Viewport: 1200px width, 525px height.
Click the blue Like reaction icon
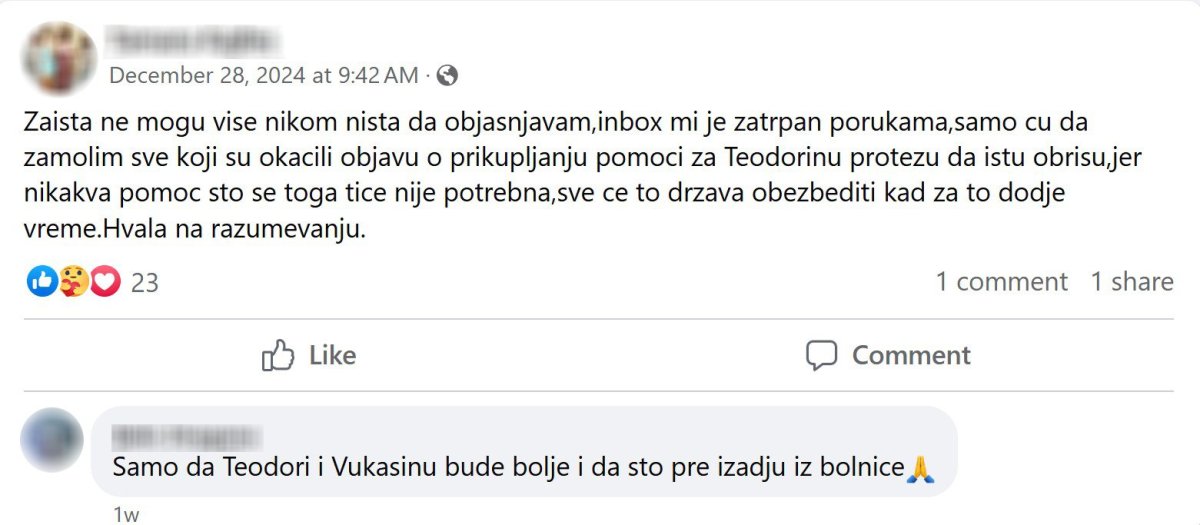coord(42,282)
